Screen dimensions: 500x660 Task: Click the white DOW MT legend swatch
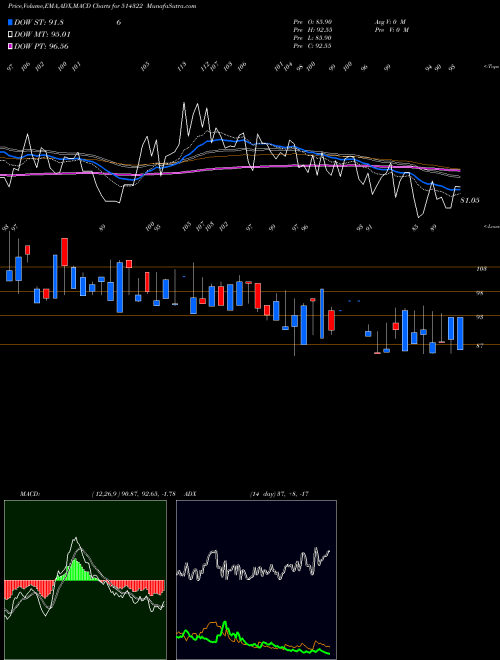tap(10, 35)
